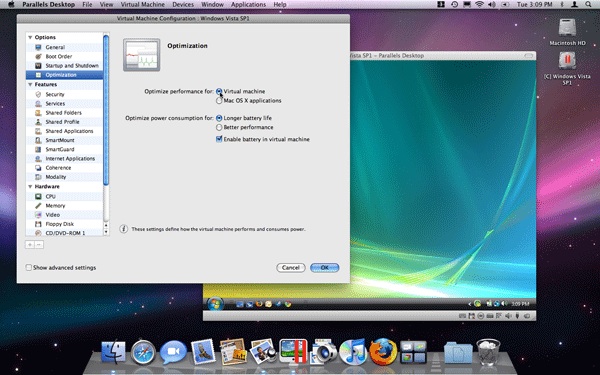Open the File menu
600x375 pixels.
tap(87, 5)
